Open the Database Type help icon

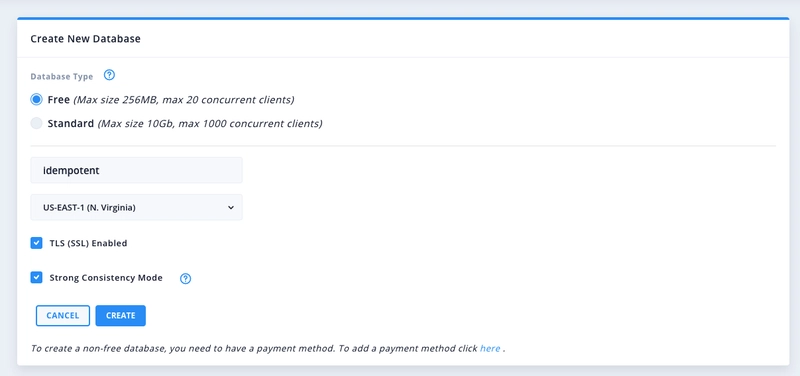109,75
